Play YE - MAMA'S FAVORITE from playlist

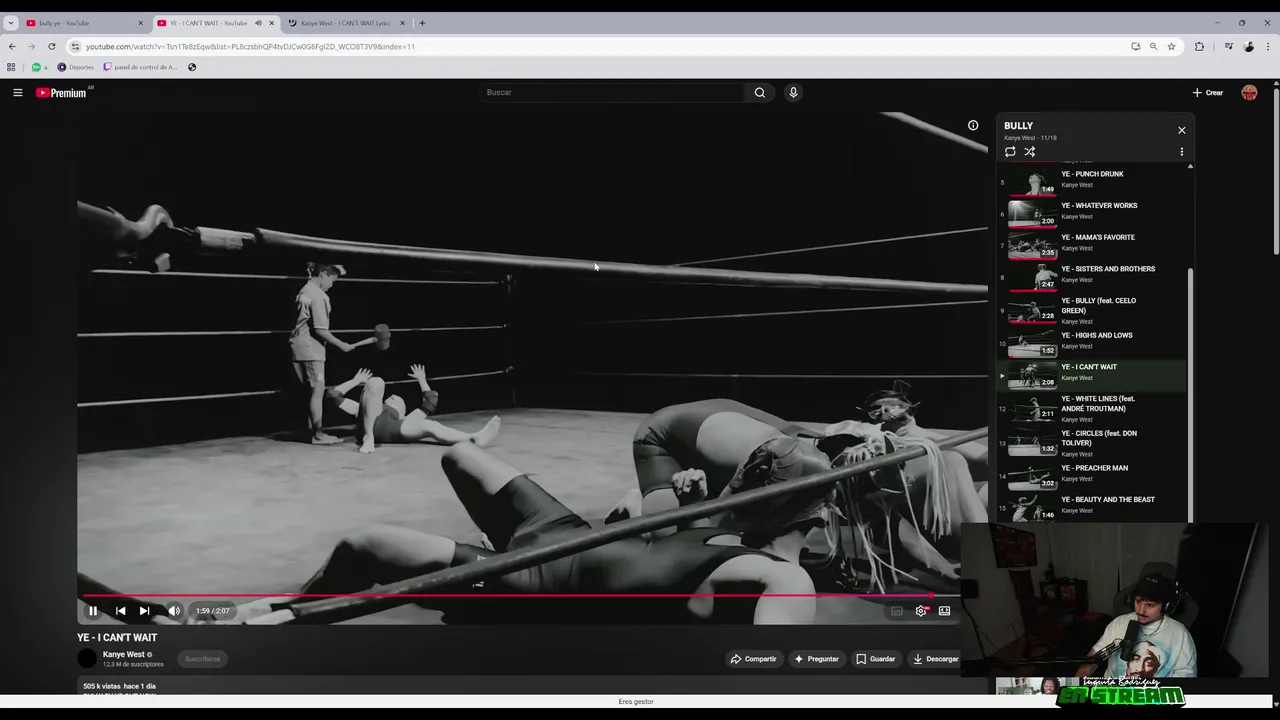pyautogui.click(x=1092, y=244)
